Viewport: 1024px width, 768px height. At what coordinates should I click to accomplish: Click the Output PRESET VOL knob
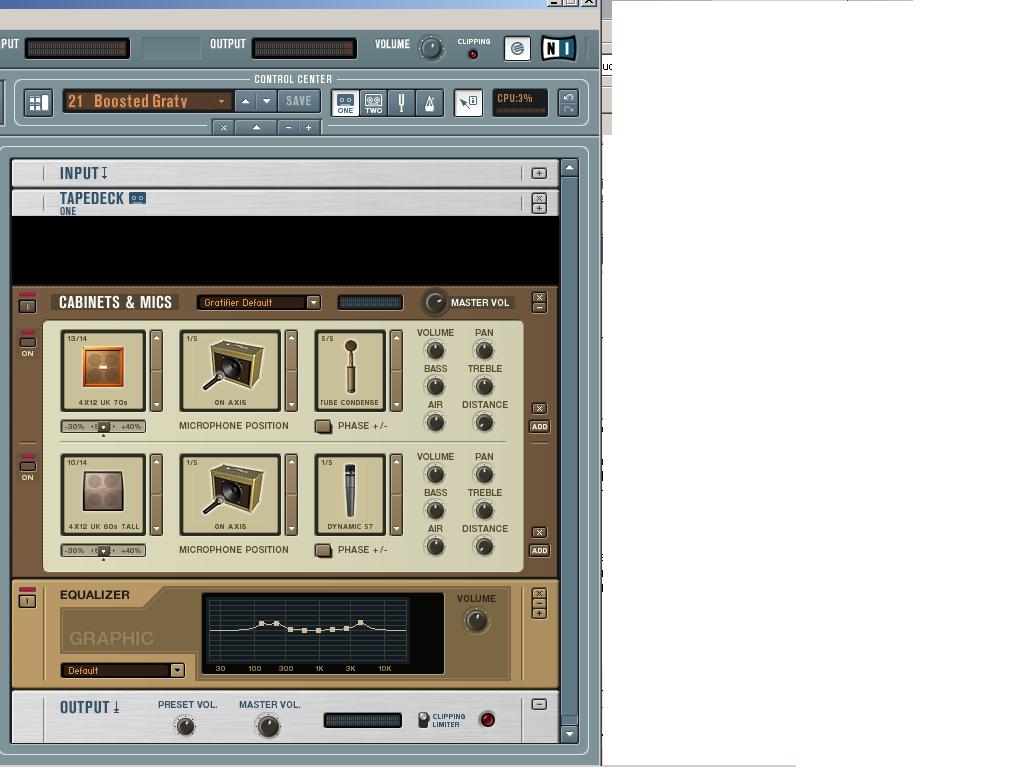[185, 726]
